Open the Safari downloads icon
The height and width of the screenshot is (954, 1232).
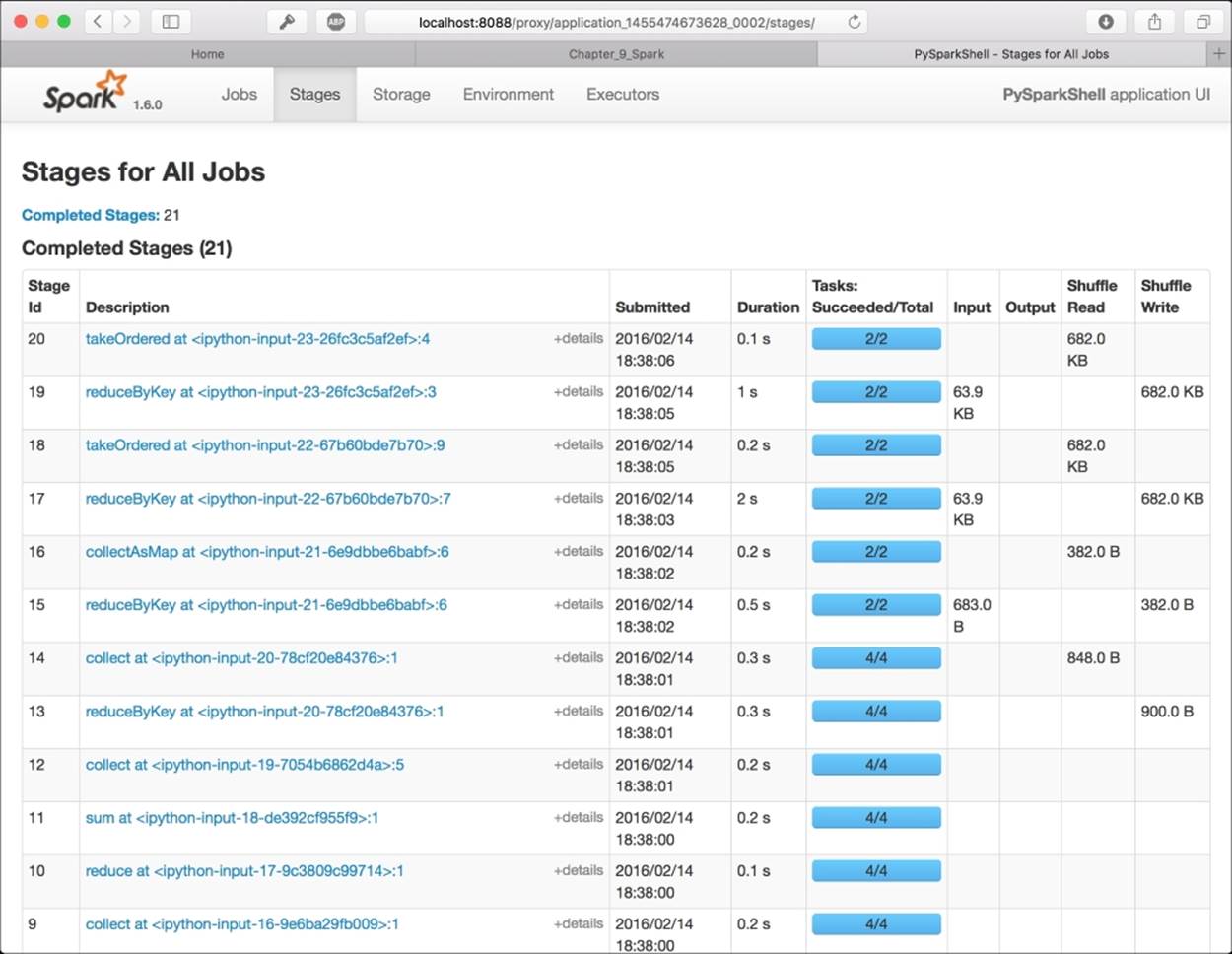1106,21
